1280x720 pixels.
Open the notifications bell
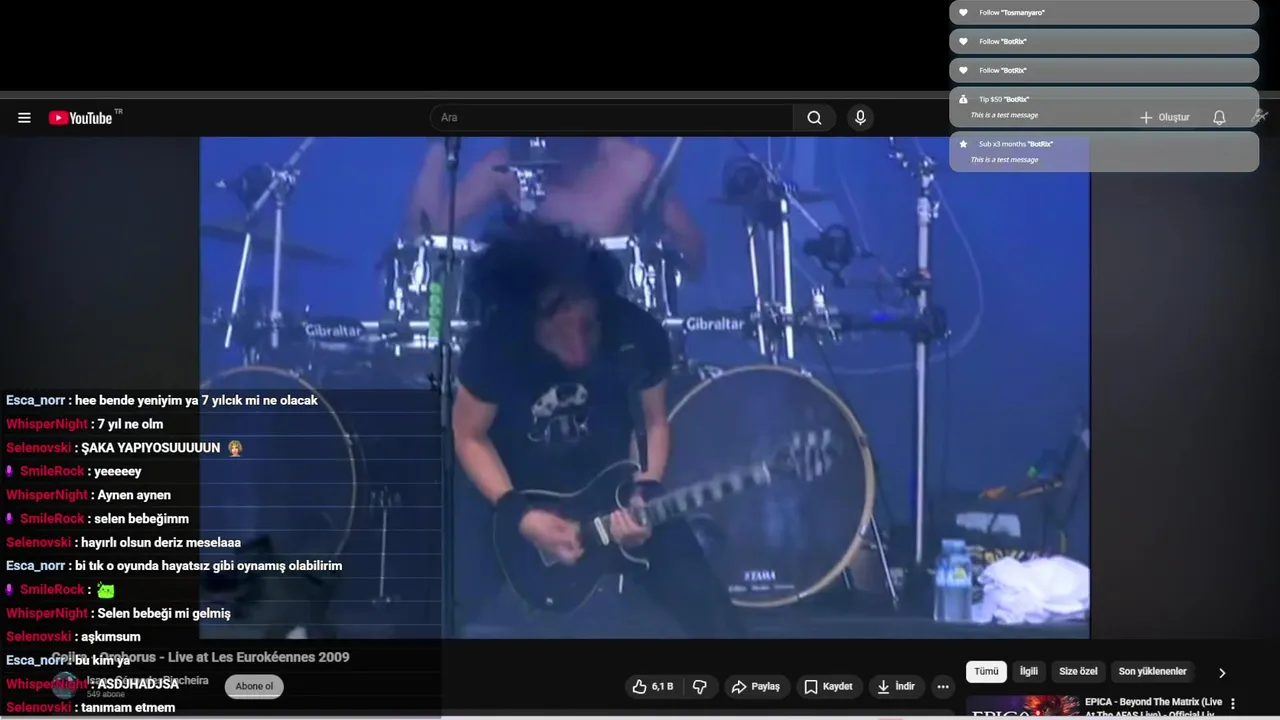[x=1219, y=117]
